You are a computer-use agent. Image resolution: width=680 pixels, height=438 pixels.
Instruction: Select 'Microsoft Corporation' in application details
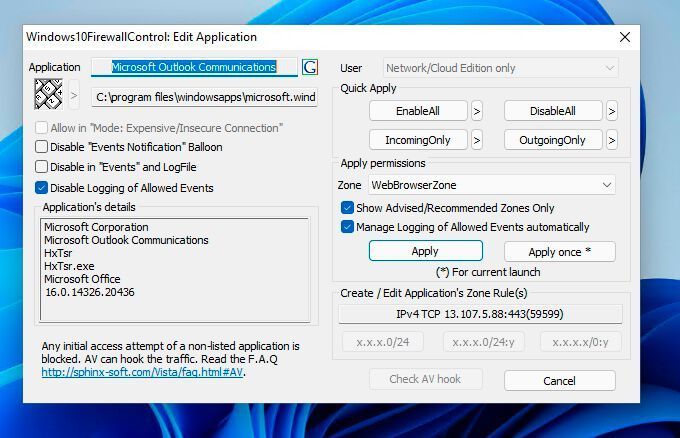[96, 227]
